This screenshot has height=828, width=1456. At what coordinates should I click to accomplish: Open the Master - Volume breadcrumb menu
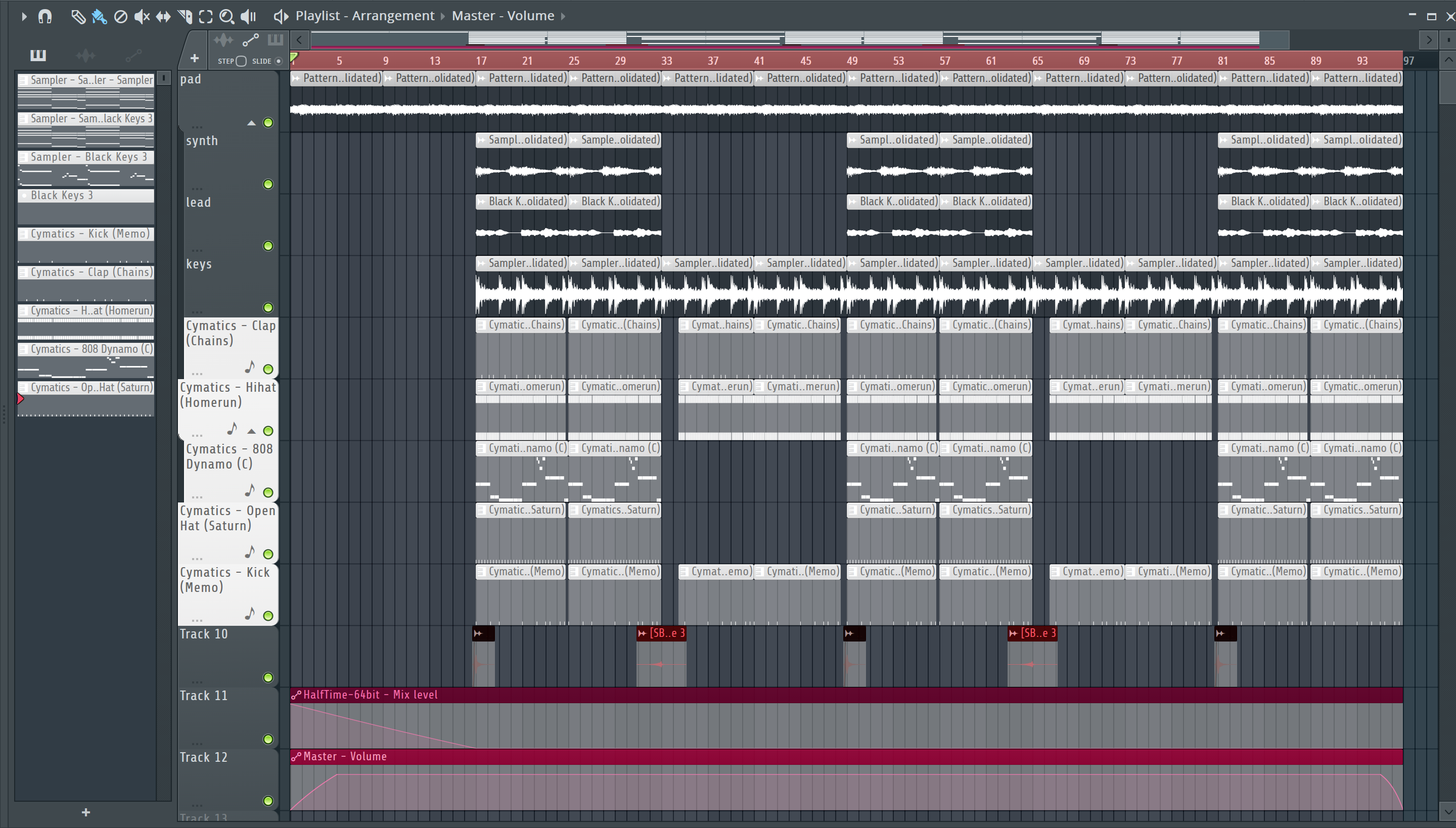pyautogui.click(x=503, y=16)
